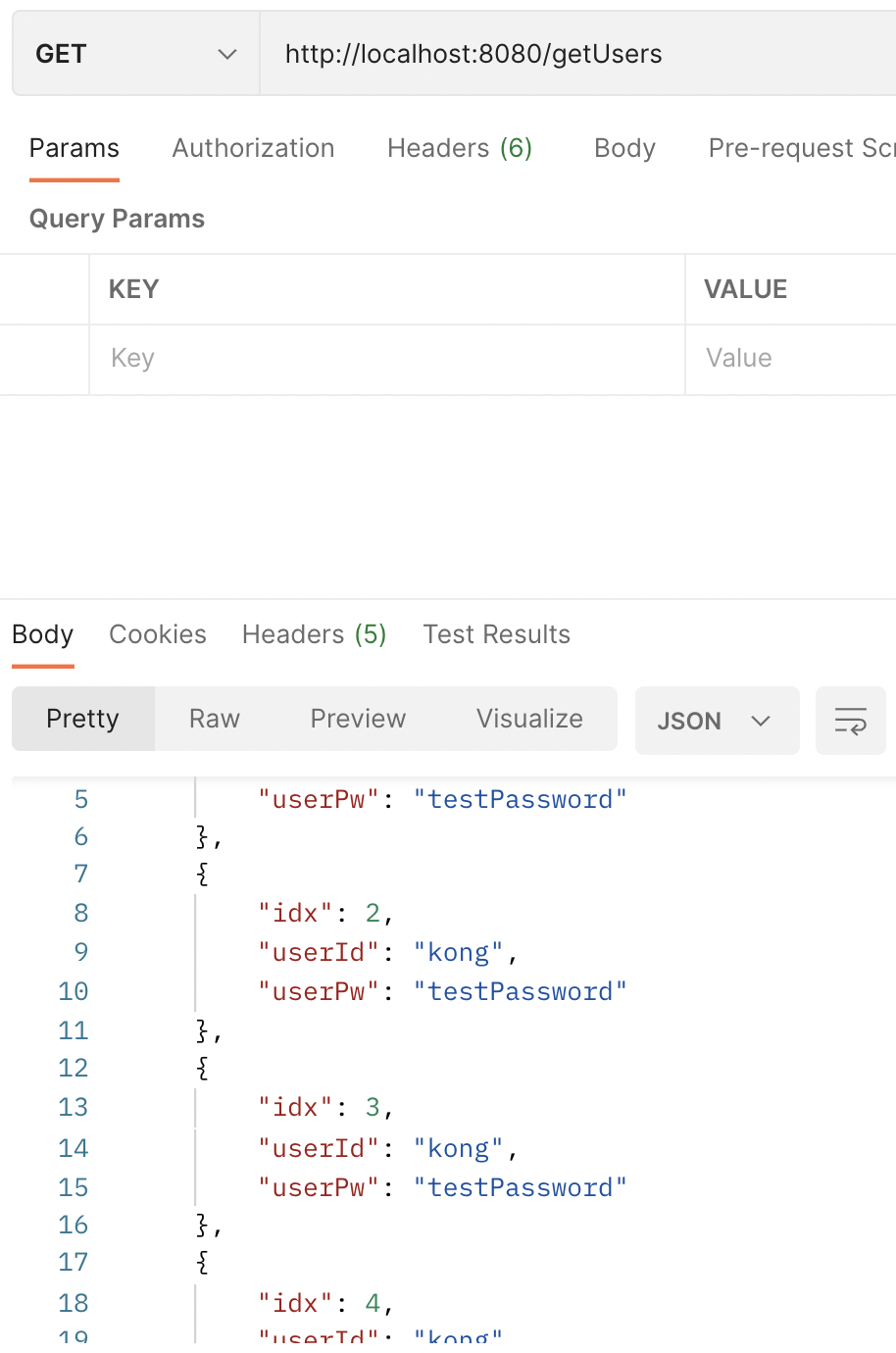Click the request URL field
This screenshot has height=1353, width=896.
[x=578, y=54]
